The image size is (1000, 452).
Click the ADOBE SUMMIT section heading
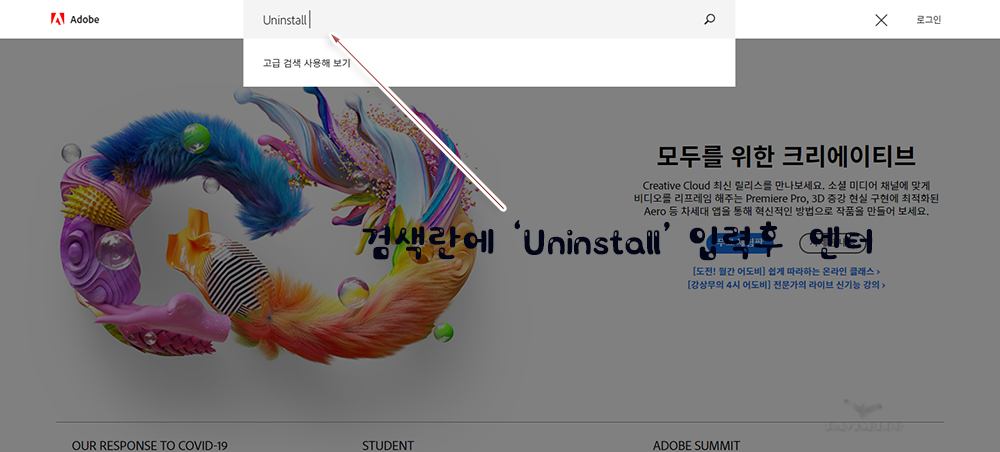(696, 446)
